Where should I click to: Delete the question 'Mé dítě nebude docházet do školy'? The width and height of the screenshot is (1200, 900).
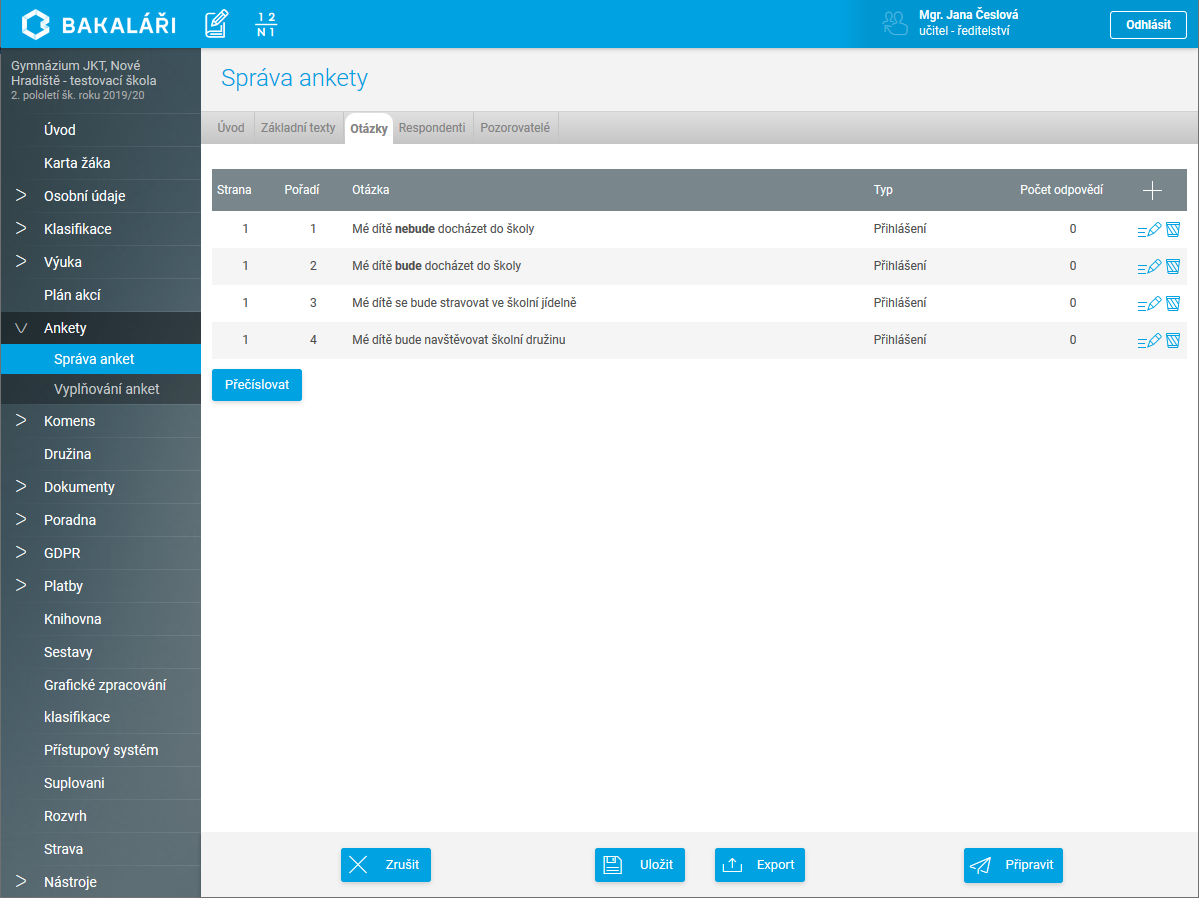point(1173,230)
